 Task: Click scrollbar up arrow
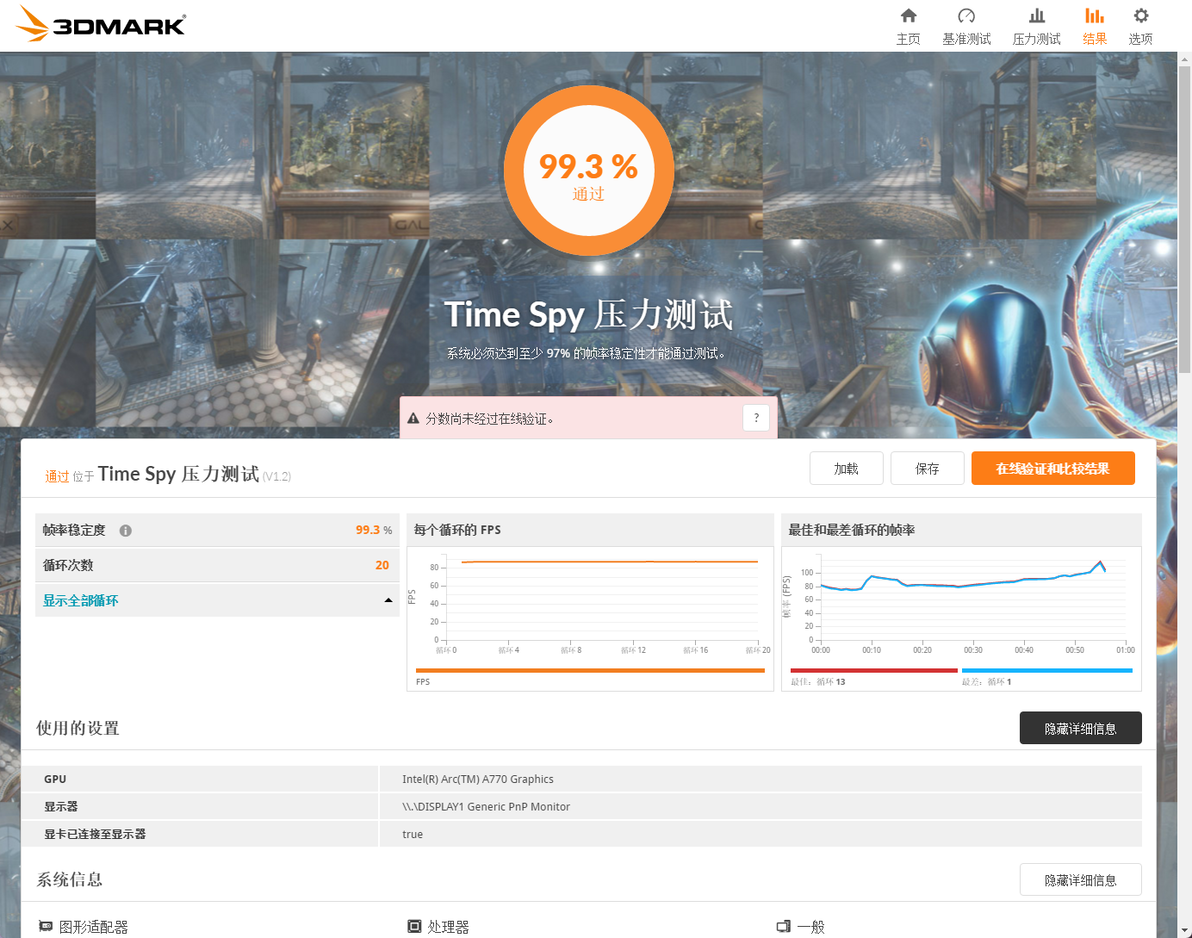coord(1184,59)
